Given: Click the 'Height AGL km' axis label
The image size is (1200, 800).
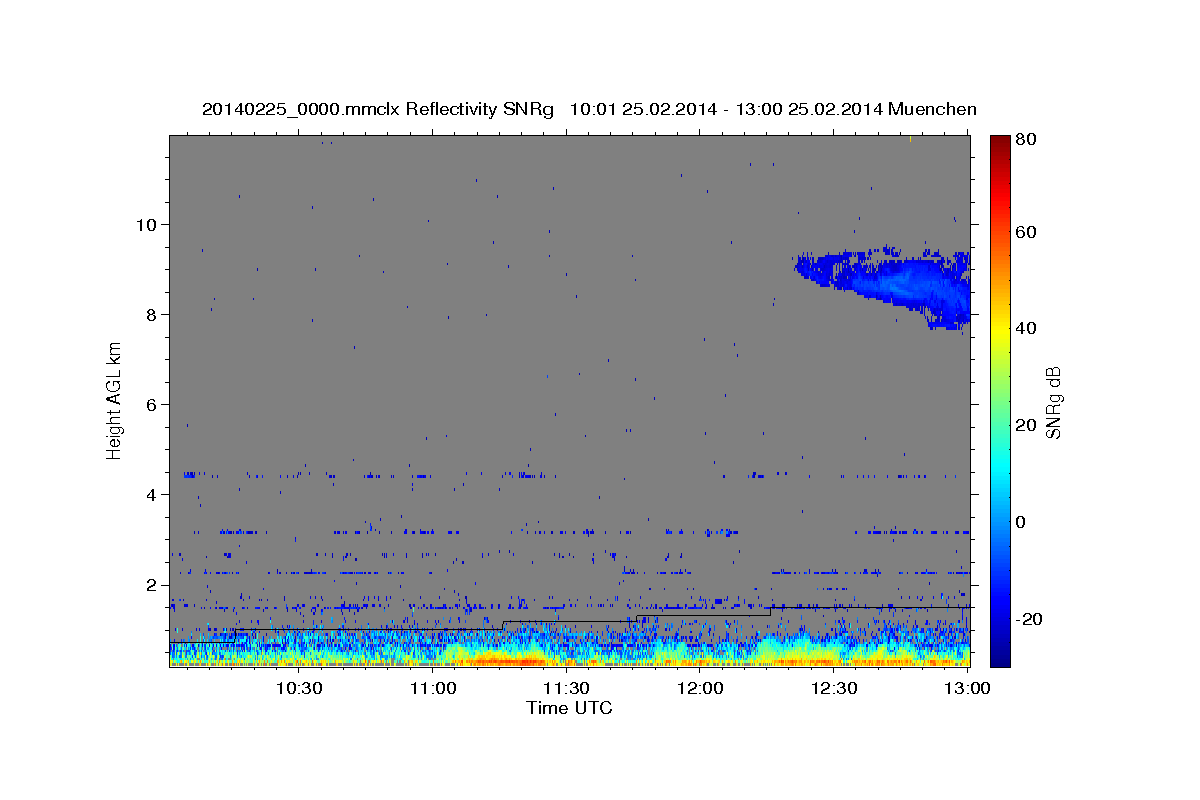Looking at the screenshot, I should pos(115,399).
